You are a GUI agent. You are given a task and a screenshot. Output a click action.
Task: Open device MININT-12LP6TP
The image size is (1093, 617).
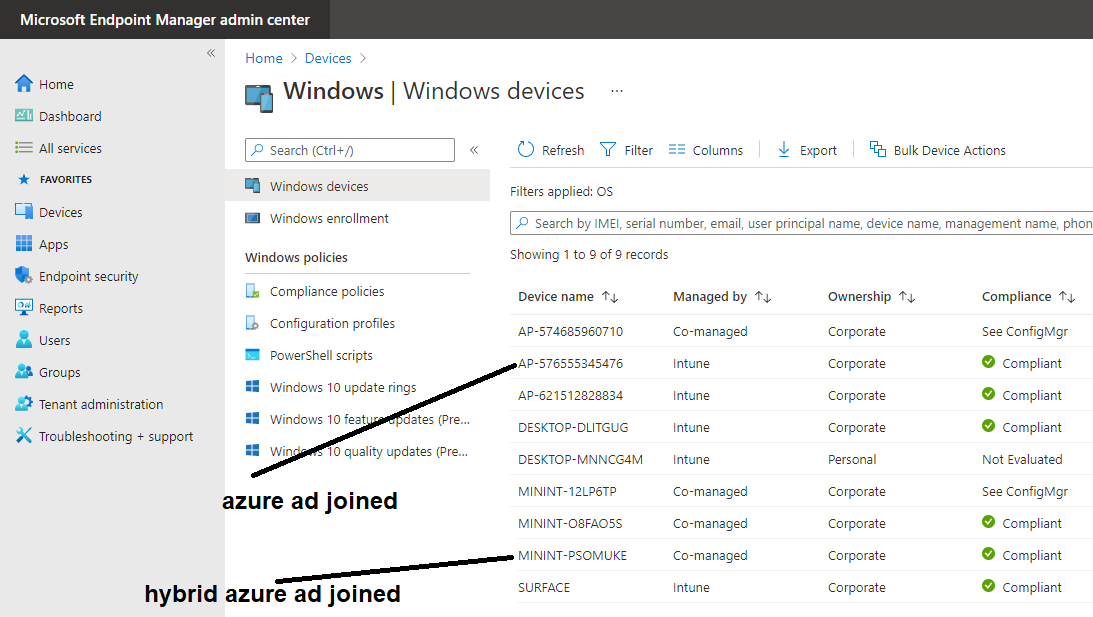pos(567,492)
